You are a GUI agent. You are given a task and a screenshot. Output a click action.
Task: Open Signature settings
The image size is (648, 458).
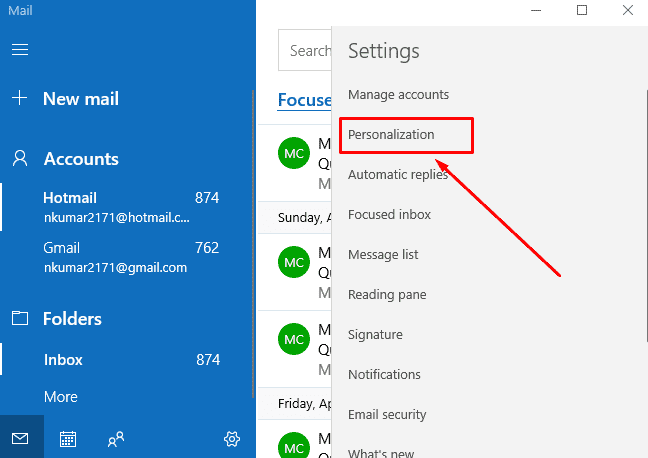pos(375,334)
